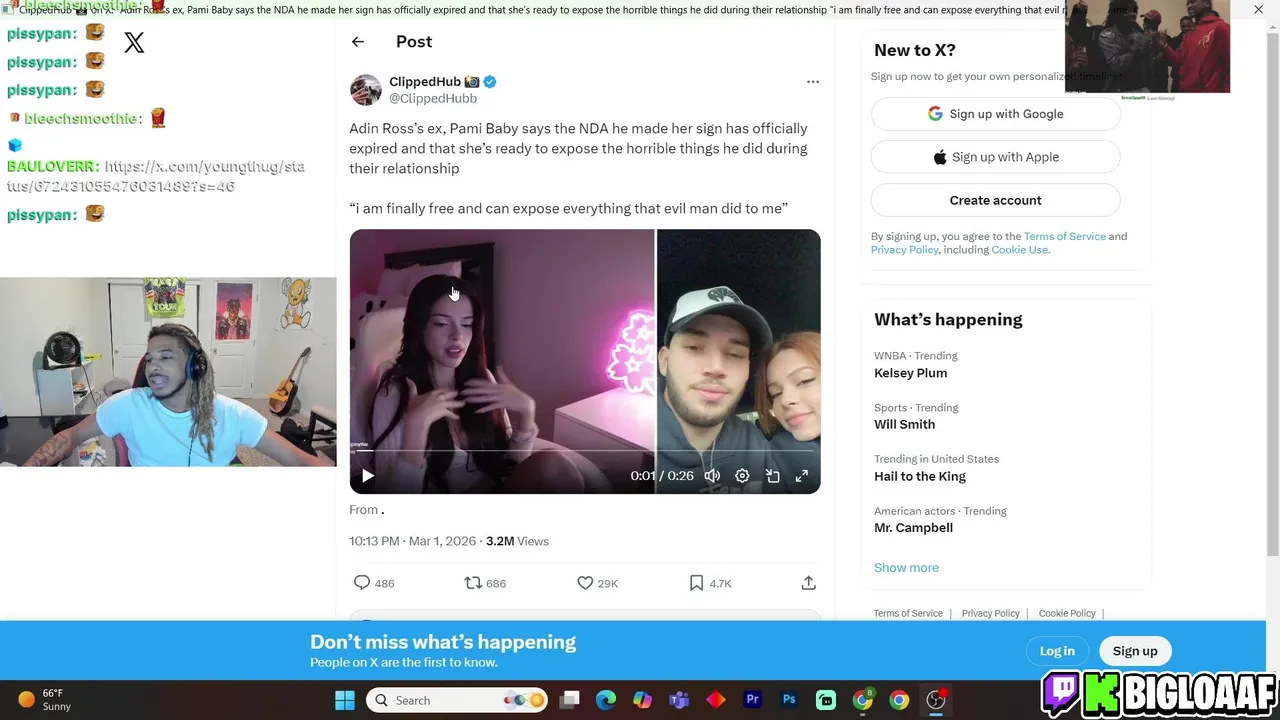Click the 3.2M Views count
This screenshot has width=1280, height=720.
[x=517, y=541]
